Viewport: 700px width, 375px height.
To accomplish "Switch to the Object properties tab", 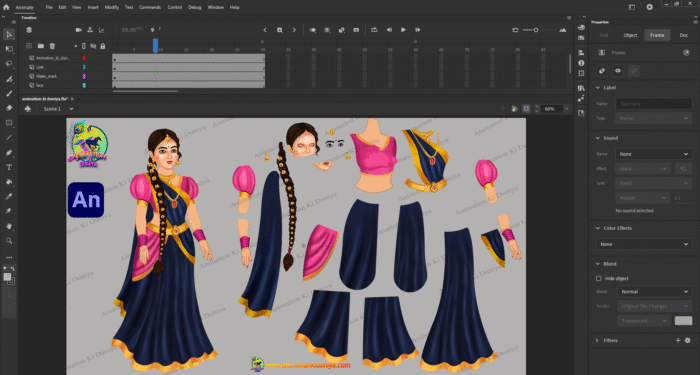I will pos(630,35).
